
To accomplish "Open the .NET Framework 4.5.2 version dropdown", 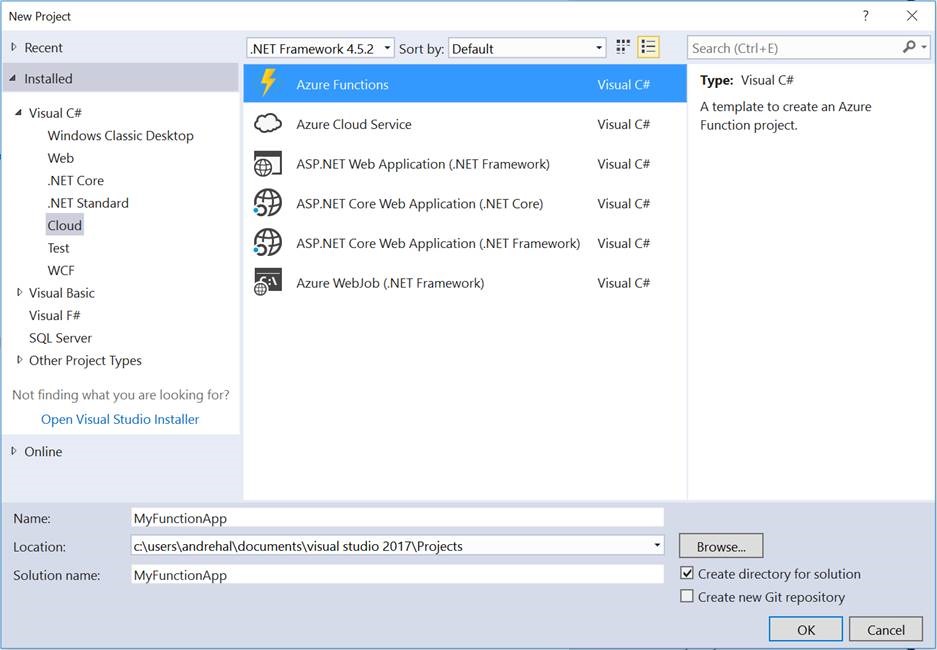I will [x=320, y=48].
